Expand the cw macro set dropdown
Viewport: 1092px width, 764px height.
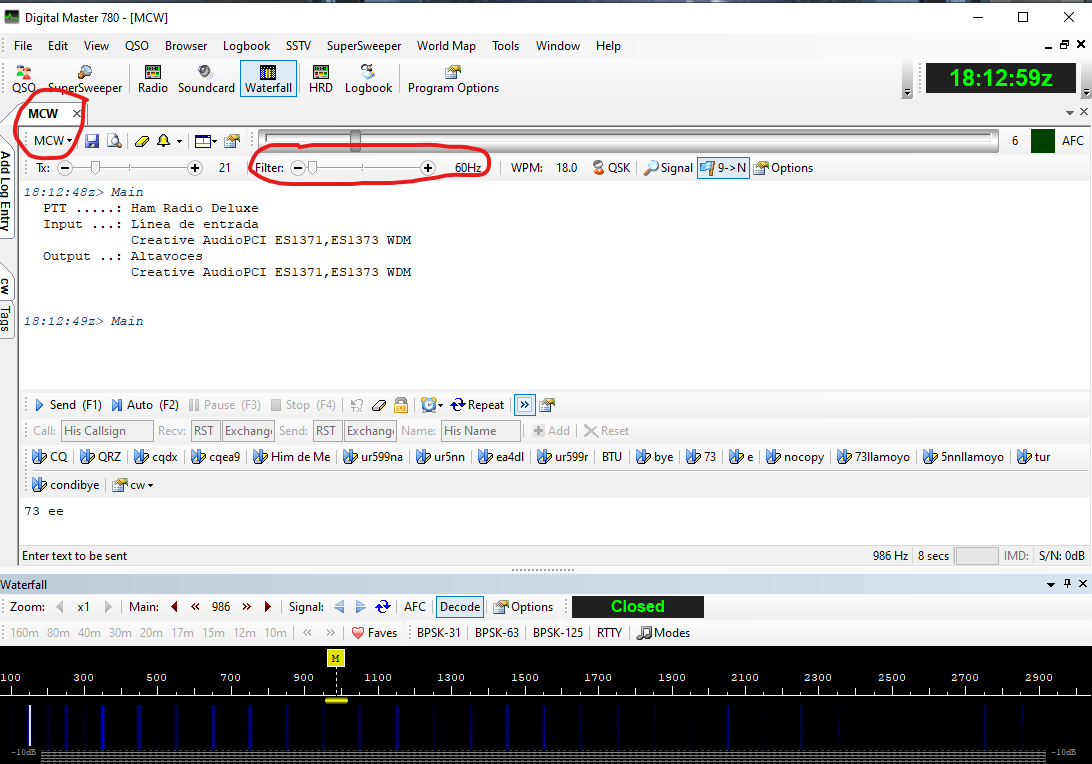133,485
